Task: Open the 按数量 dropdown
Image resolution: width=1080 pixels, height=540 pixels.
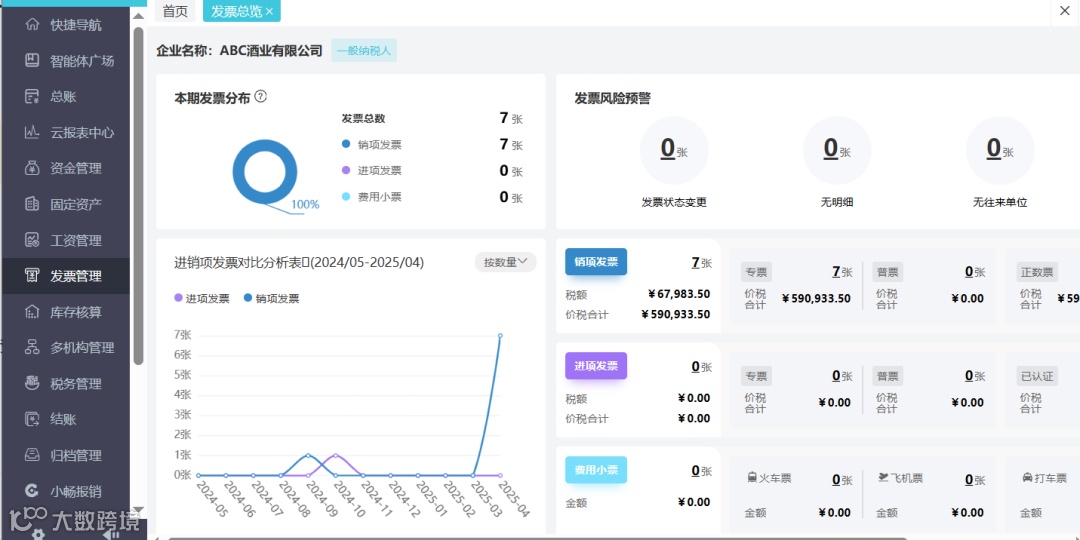Action: 506,262
